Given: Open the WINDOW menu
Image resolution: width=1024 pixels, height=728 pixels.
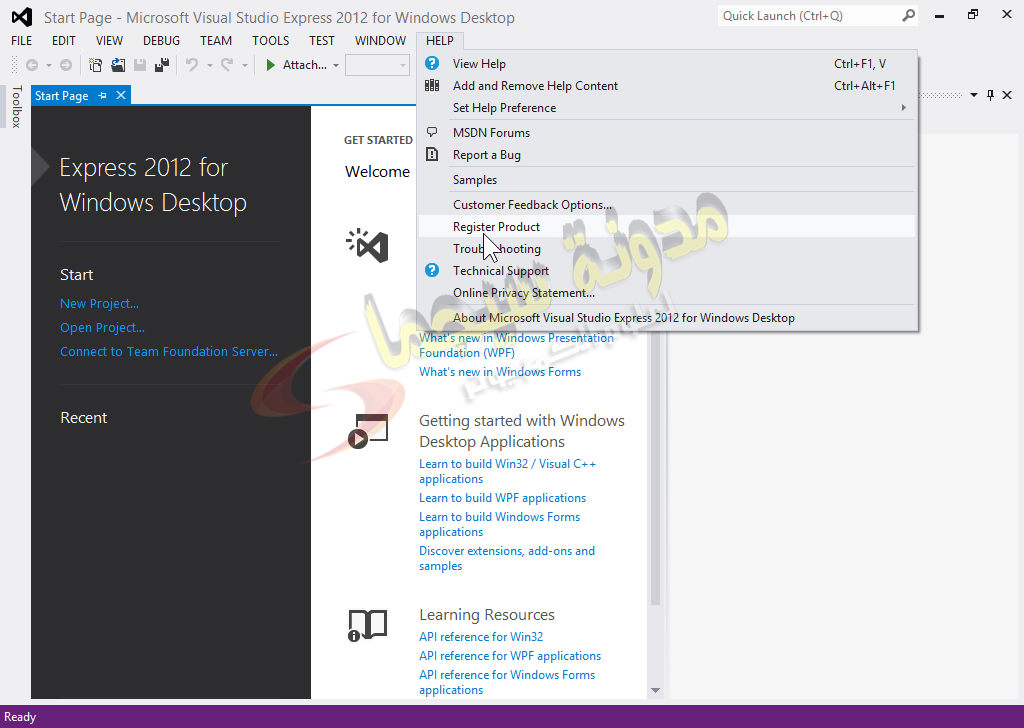Looking at the screenshot, I should point(380,40).
